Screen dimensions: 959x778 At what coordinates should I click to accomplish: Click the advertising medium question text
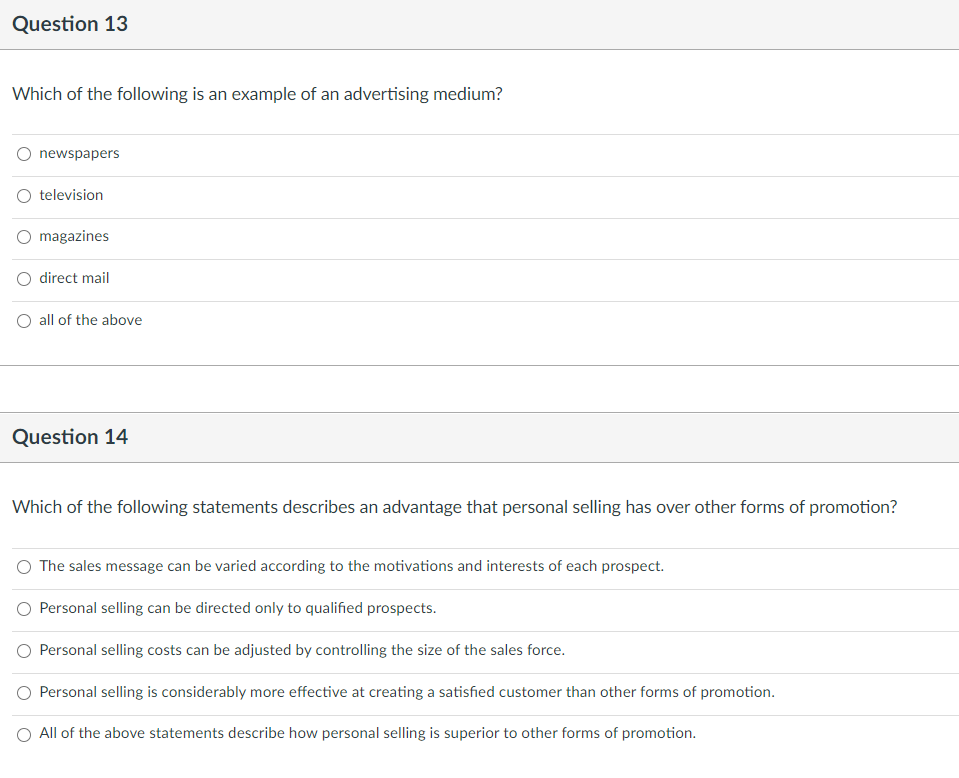(257, 94)
